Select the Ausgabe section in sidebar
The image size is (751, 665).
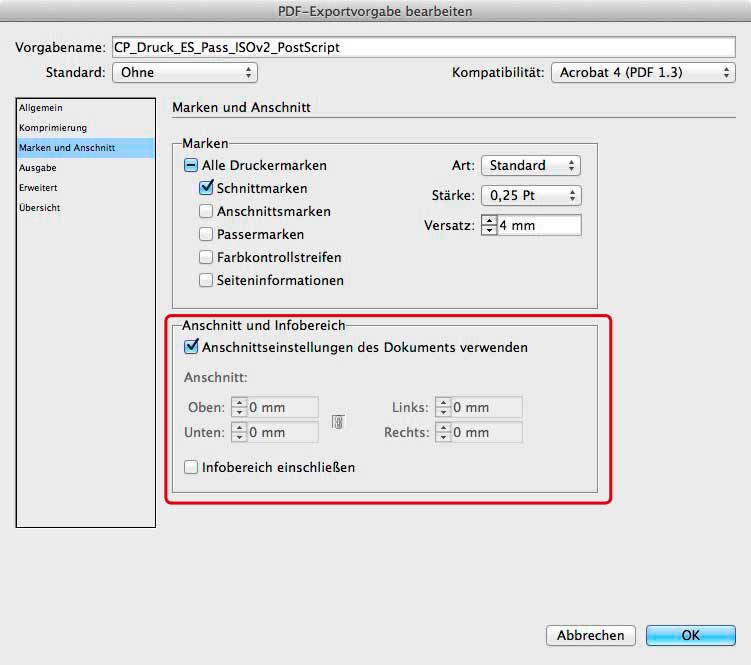(x=86, y=168)
